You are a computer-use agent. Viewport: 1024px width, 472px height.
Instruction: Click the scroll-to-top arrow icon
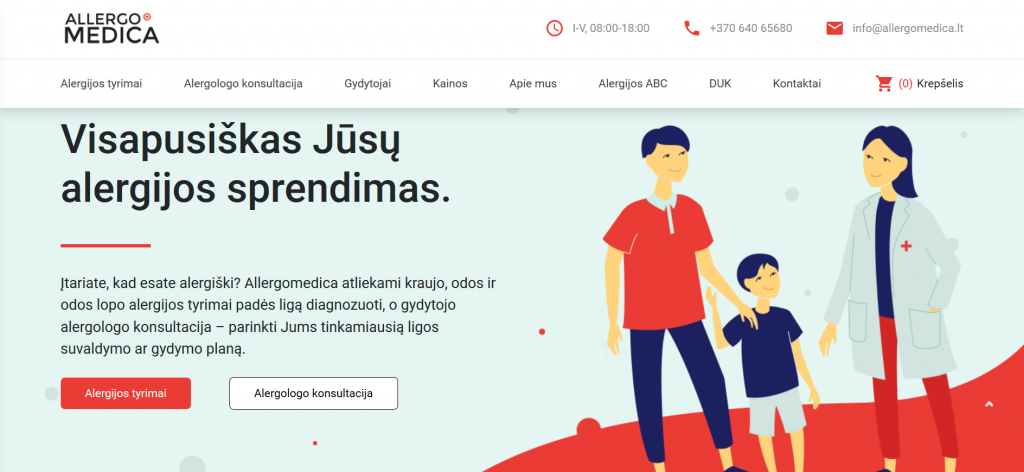point(989,405)
